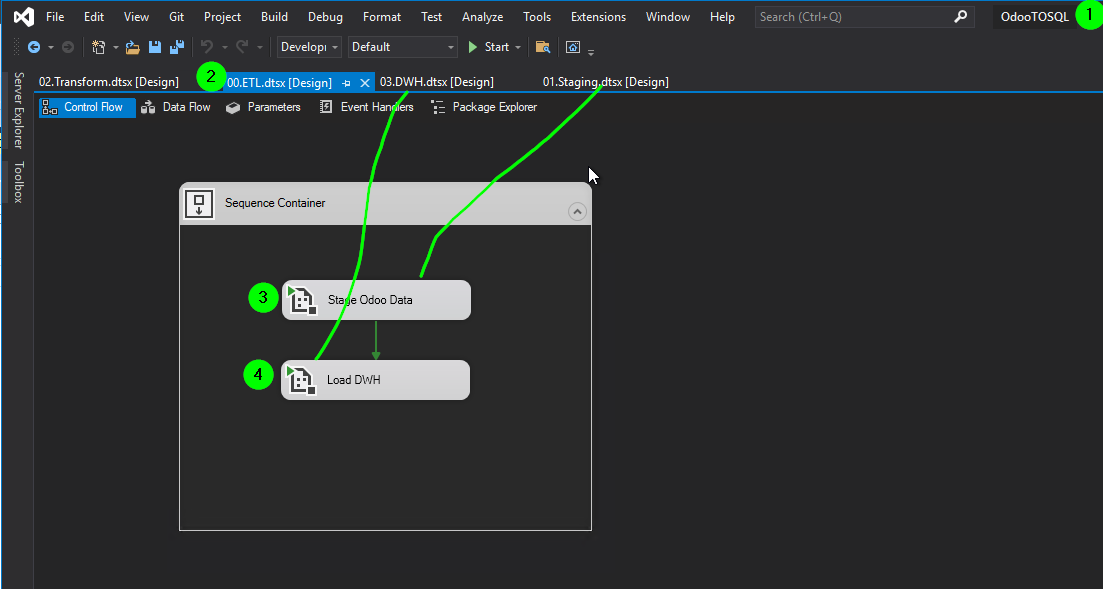This screenshot has width=1103, height=589.
Task: Navigate backward using the back arrow icon
Action: click(x=33, y=47)
